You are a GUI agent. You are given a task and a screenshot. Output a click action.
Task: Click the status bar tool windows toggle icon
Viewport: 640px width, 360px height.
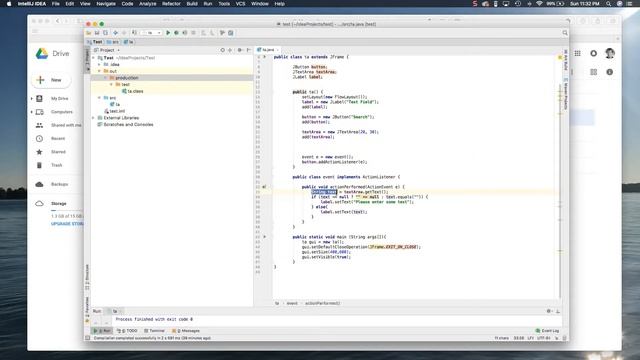[x=88, y=338]
